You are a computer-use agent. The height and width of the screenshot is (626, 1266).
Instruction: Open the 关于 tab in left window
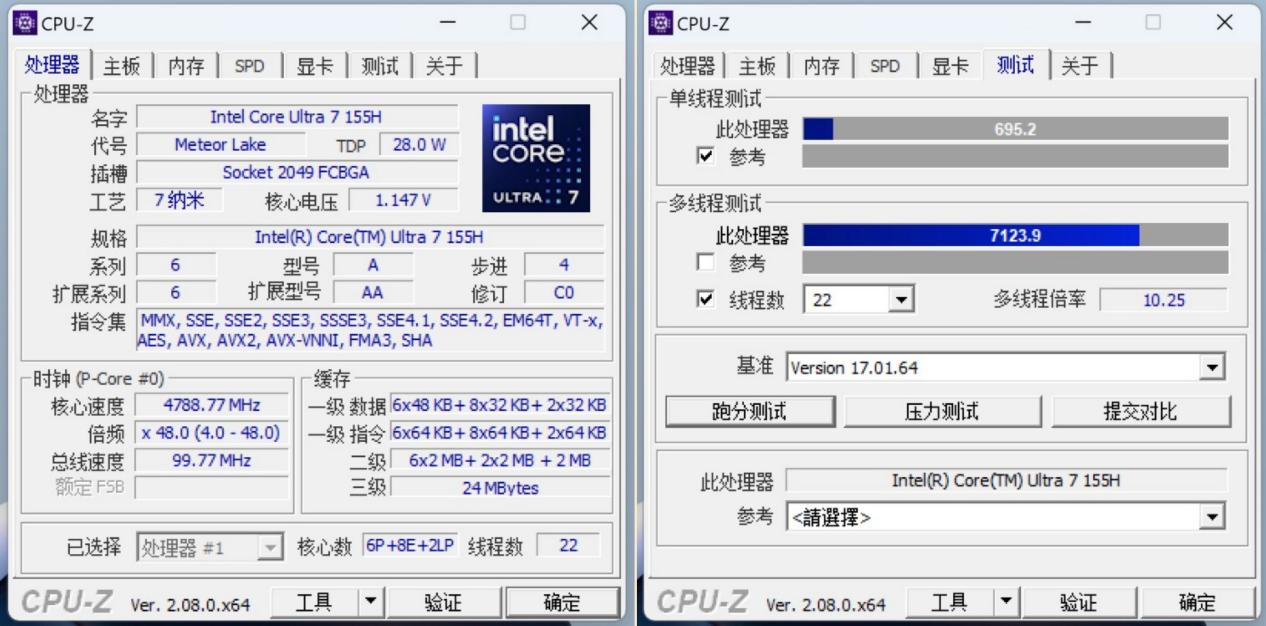(x=445, y=66)
